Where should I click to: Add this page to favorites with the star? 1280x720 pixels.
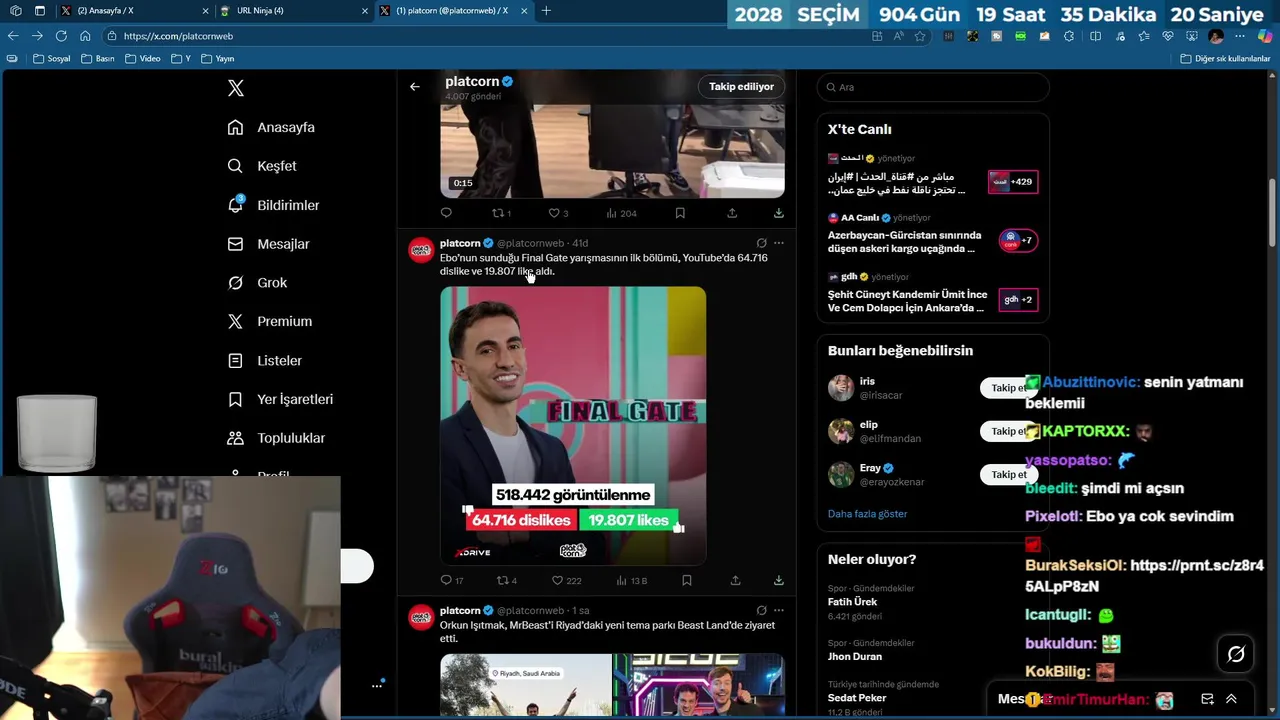tap(920, 36)
